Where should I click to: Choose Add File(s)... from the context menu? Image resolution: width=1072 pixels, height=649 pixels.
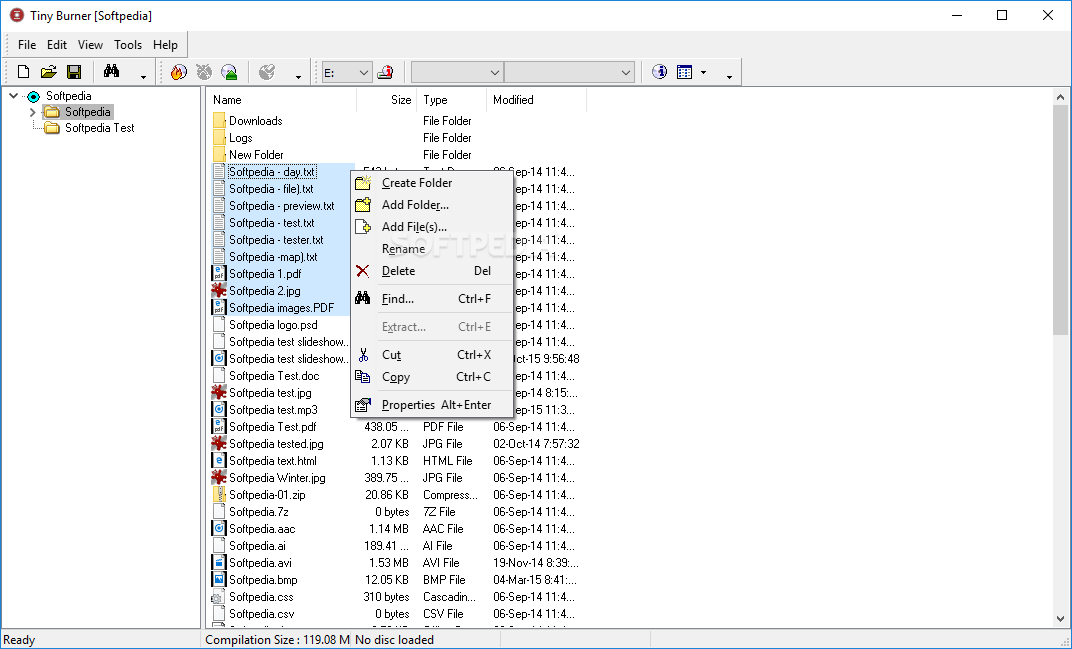pyautogui.click(x=432, y=227)
